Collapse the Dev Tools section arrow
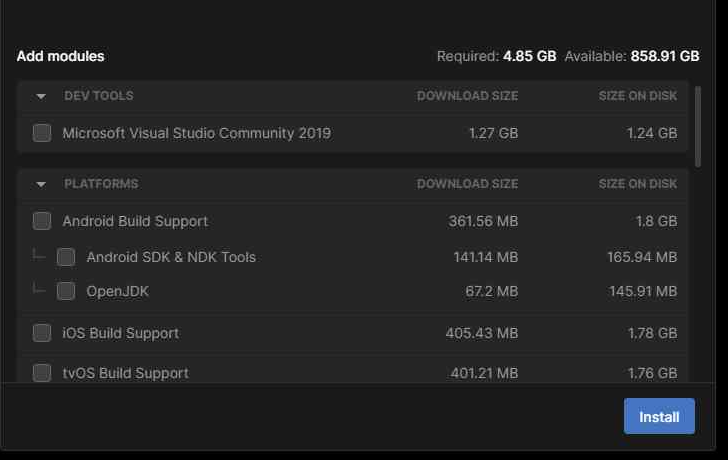The image size is (728, 460). point(41,96)
